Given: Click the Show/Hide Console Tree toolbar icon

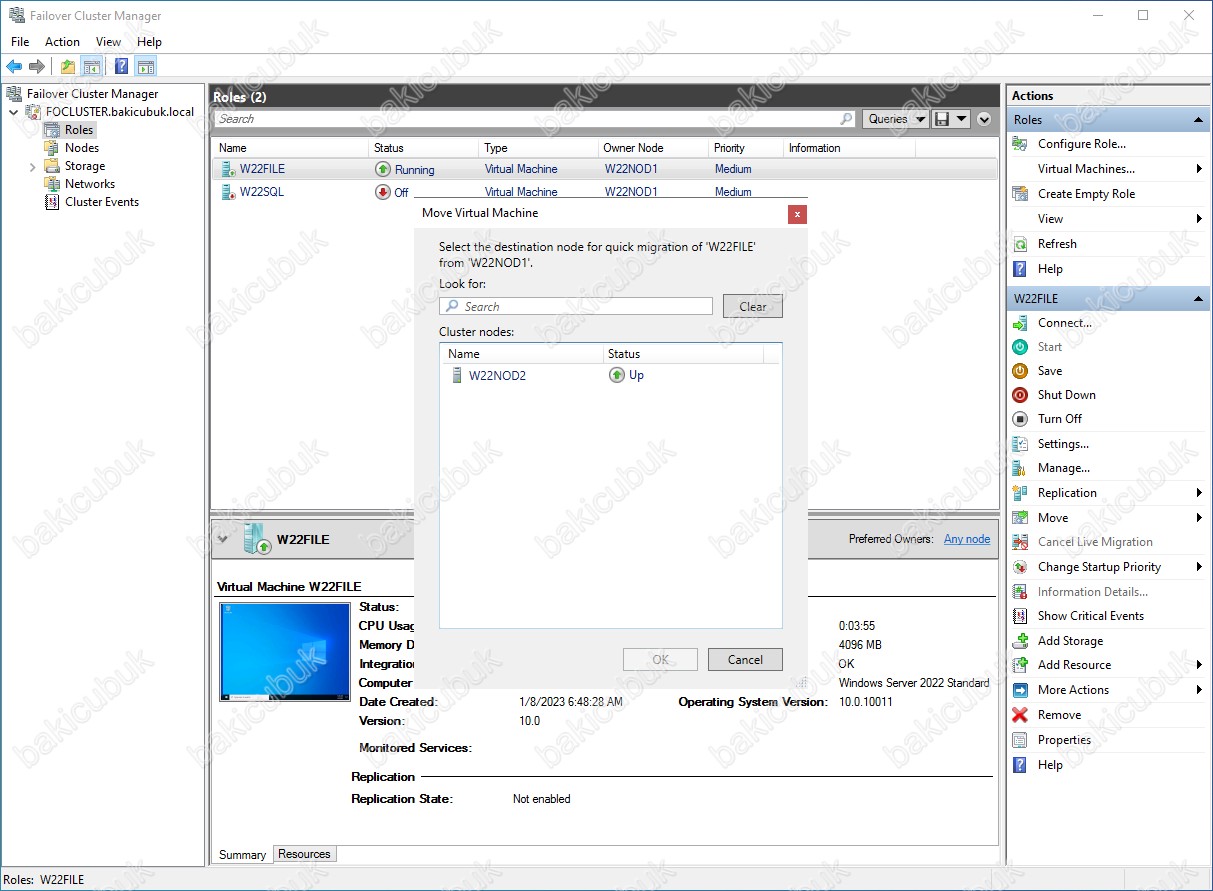Looking at the screenshot, I should [x=92, y=67].
